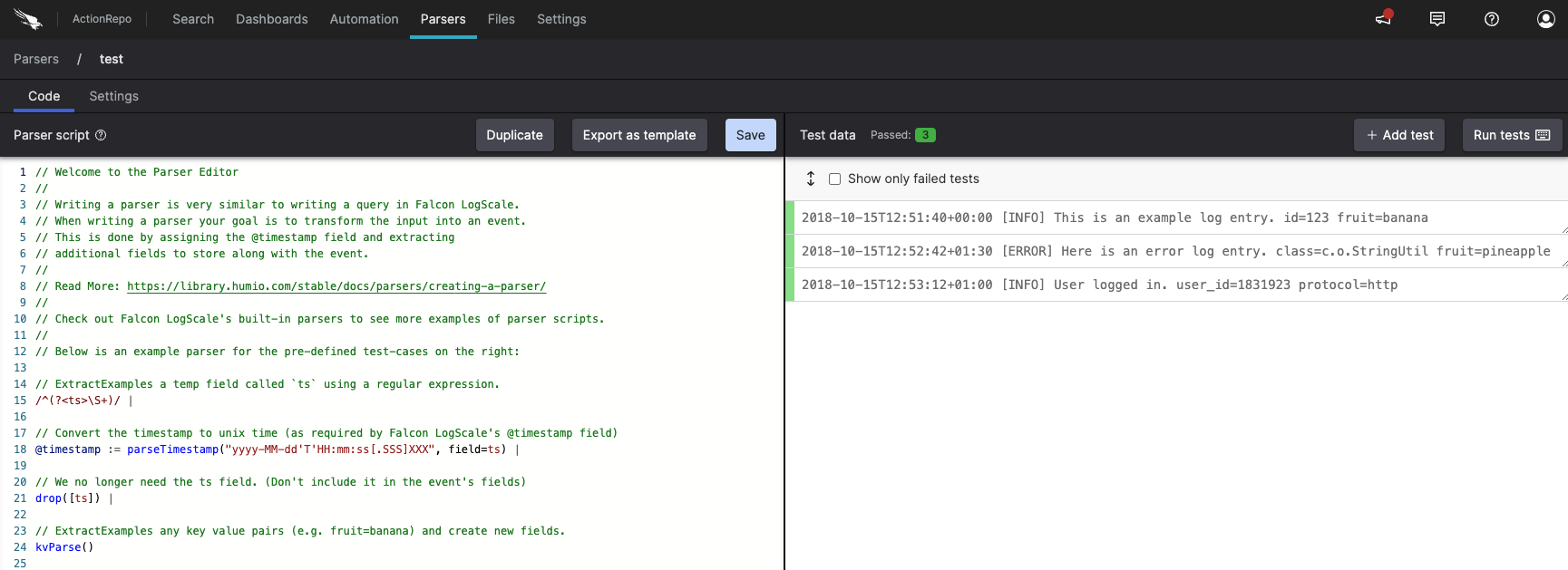Select the Code tab

coord(44,96)
